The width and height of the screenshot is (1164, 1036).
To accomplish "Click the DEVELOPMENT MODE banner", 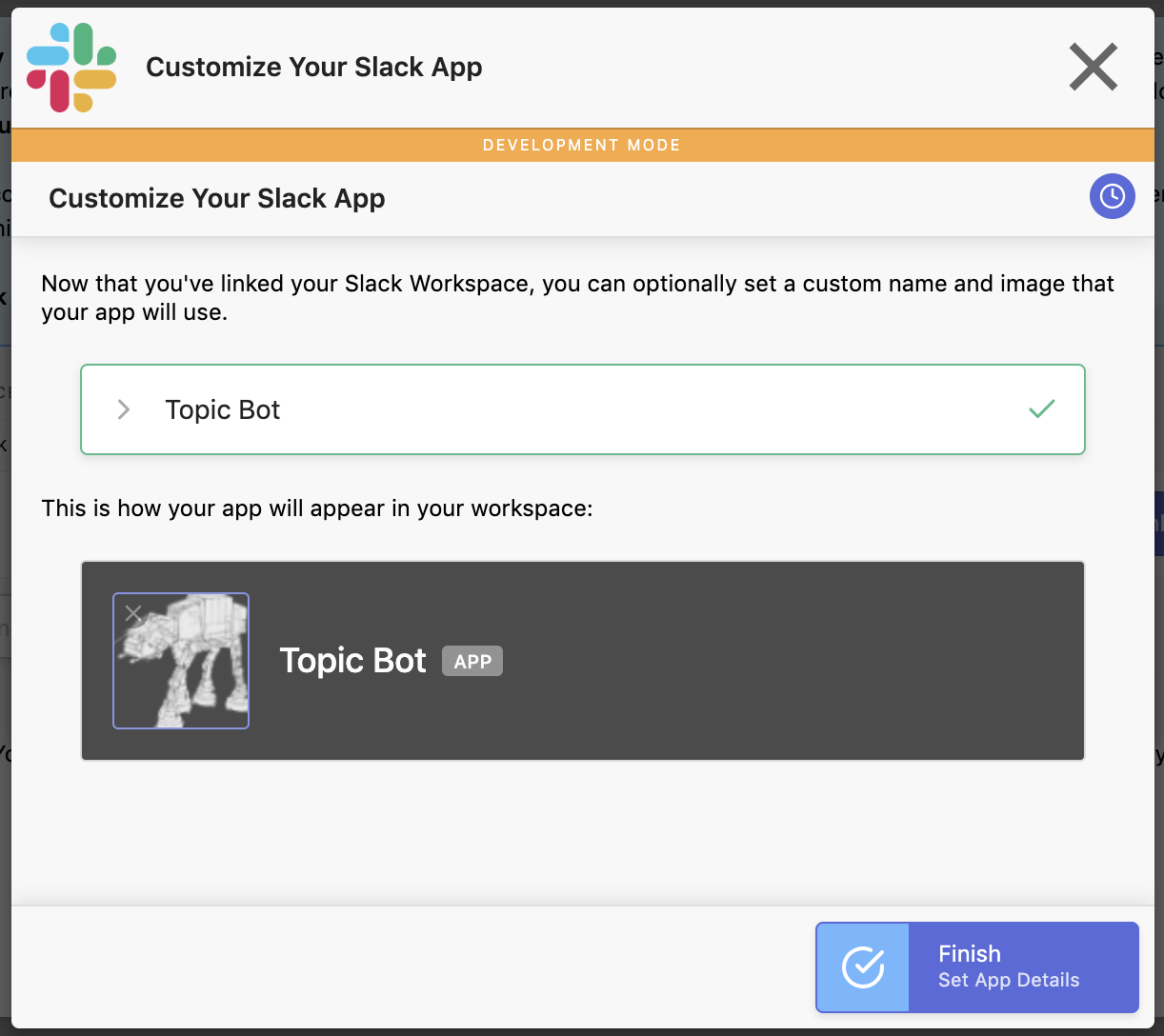I will 582,145.
